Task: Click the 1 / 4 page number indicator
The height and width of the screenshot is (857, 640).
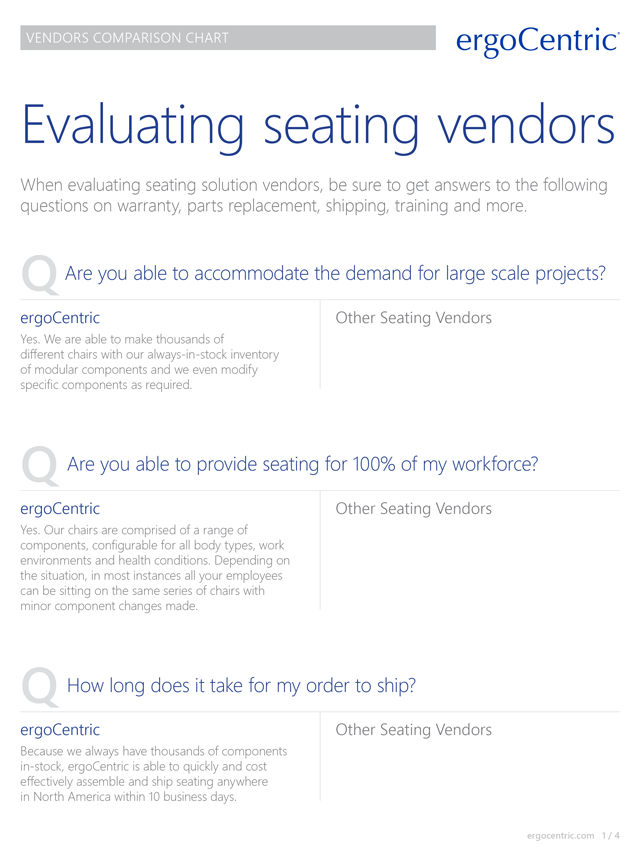Action: click(611, 835)
